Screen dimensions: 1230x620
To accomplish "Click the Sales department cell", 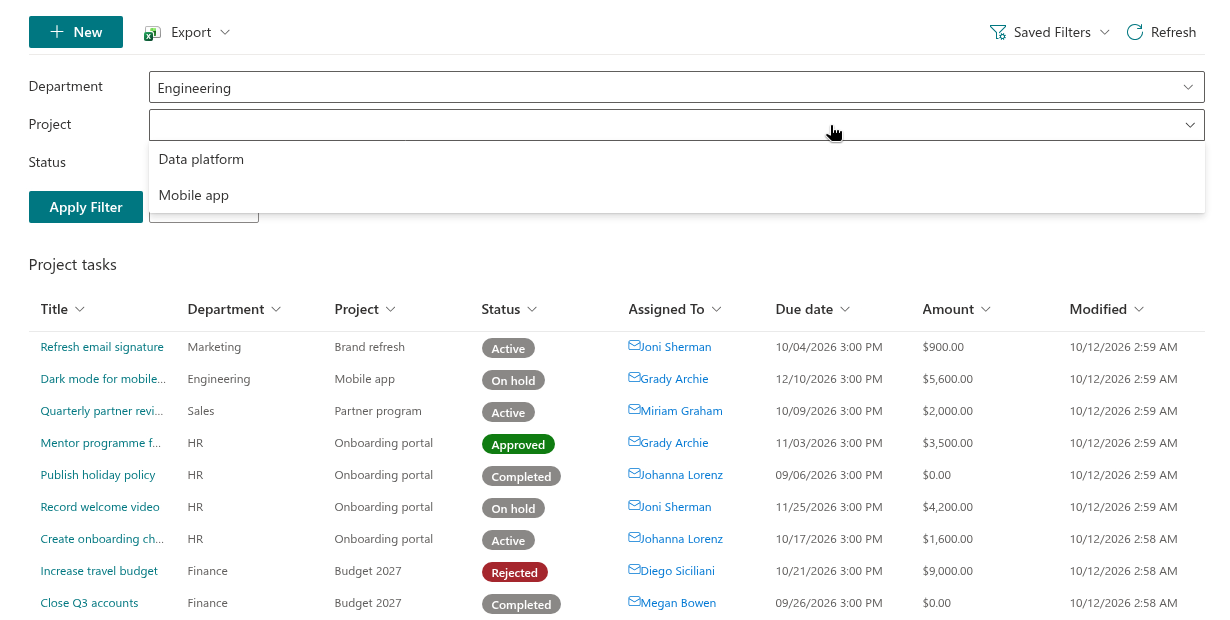I will click(x=201, y=411).
